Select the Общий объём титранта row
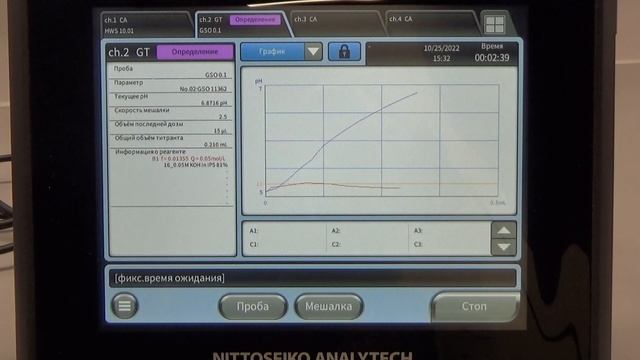640x360 pixels. [x=171, y=141]
